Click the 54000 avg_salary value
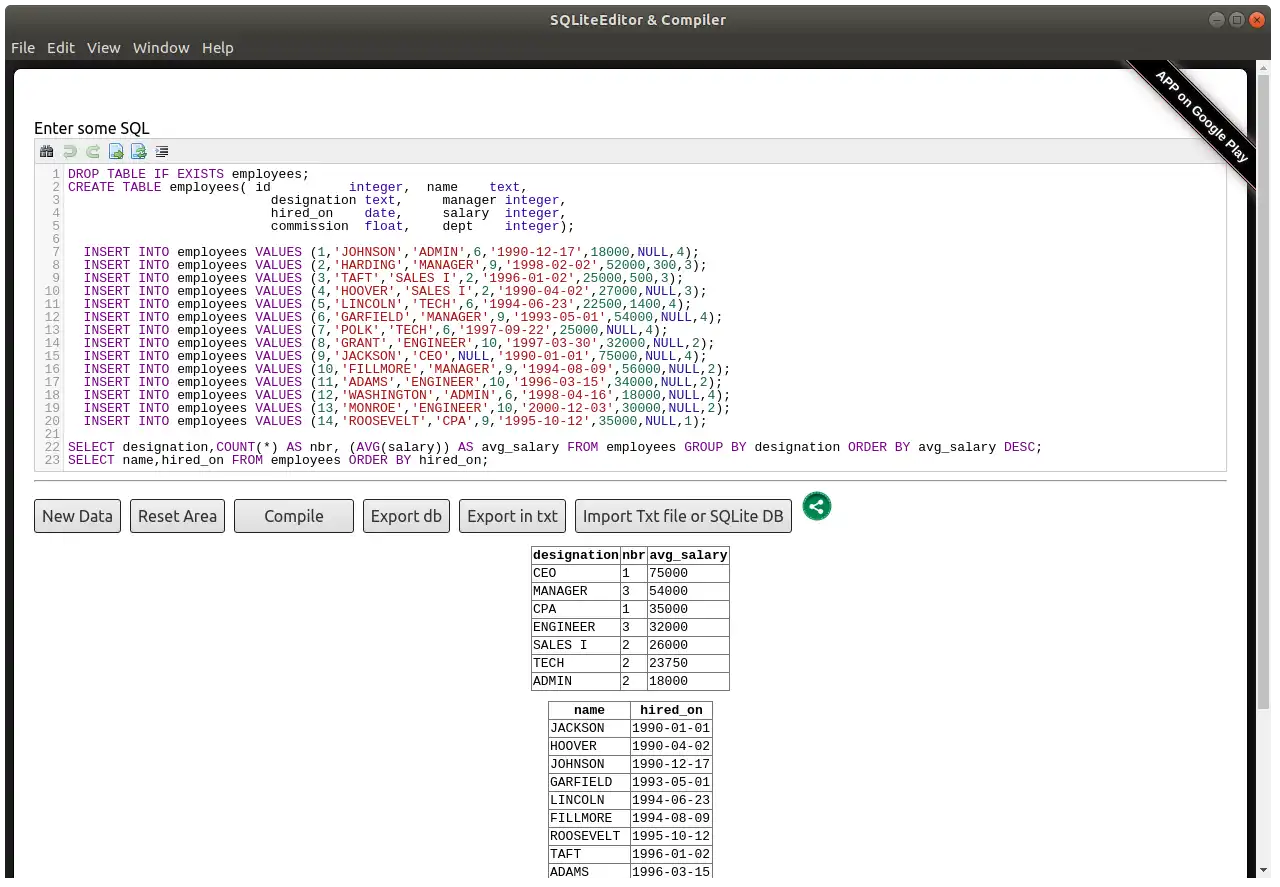The height and width of the screenshot is (887, 1280). pos(688,591)
